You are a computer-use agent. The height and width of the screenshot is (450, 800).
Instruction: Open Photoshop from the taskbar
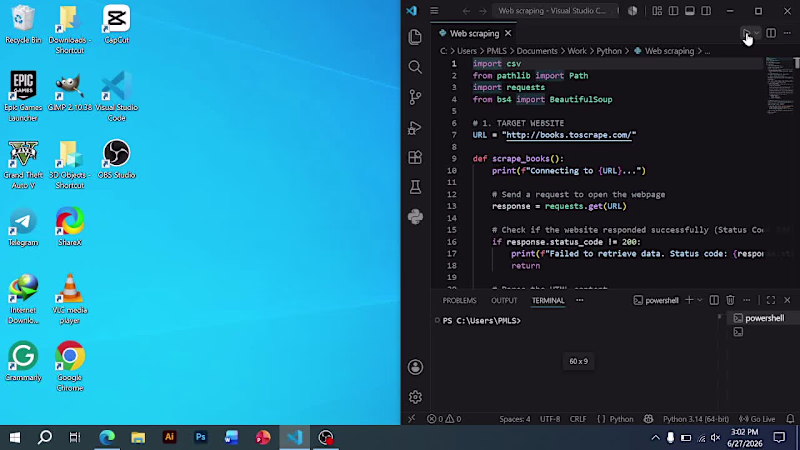[201, 437]
